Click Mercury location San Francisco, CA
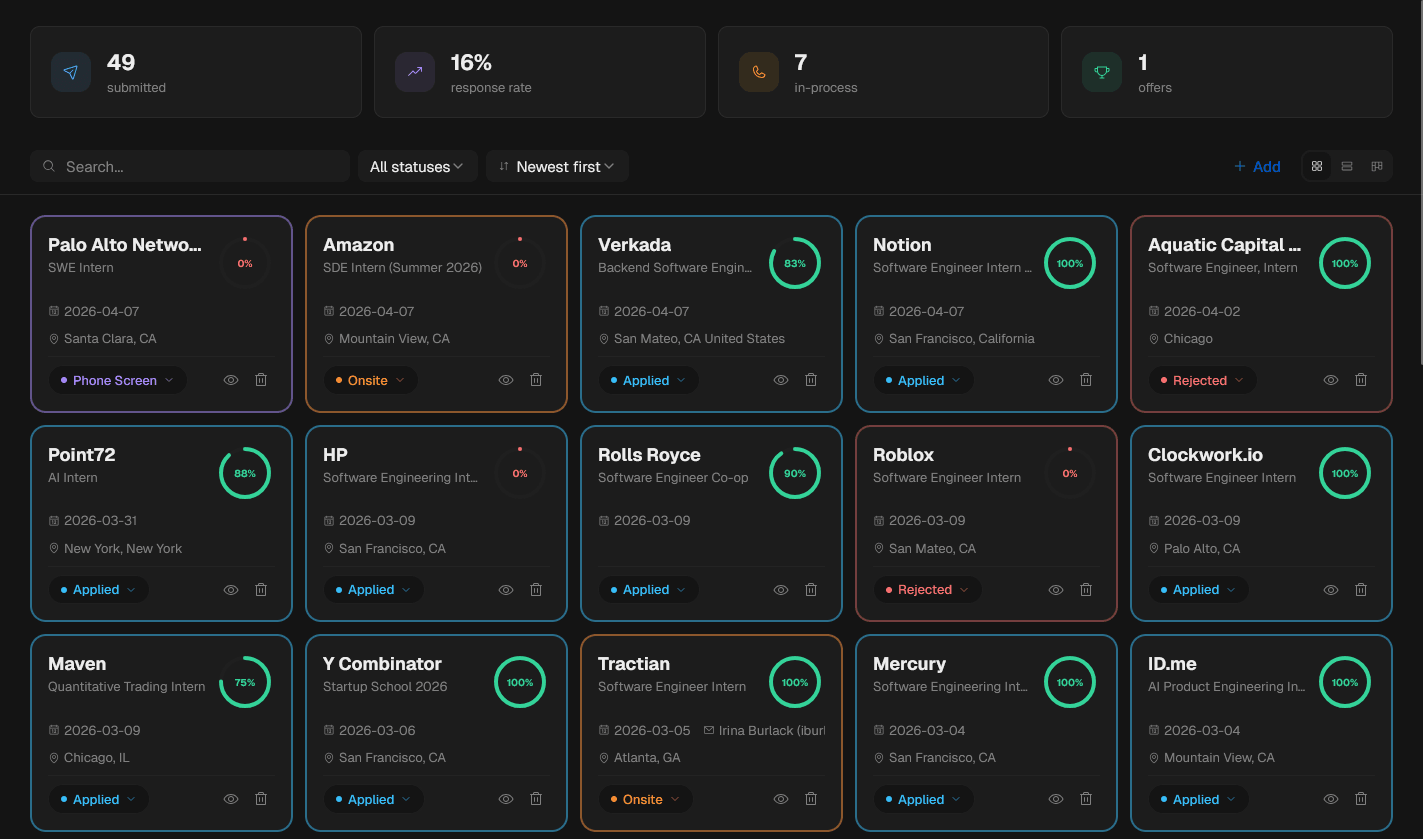Image resolution: width=1423 pixels, height=839 pixels. pos(942,758)
